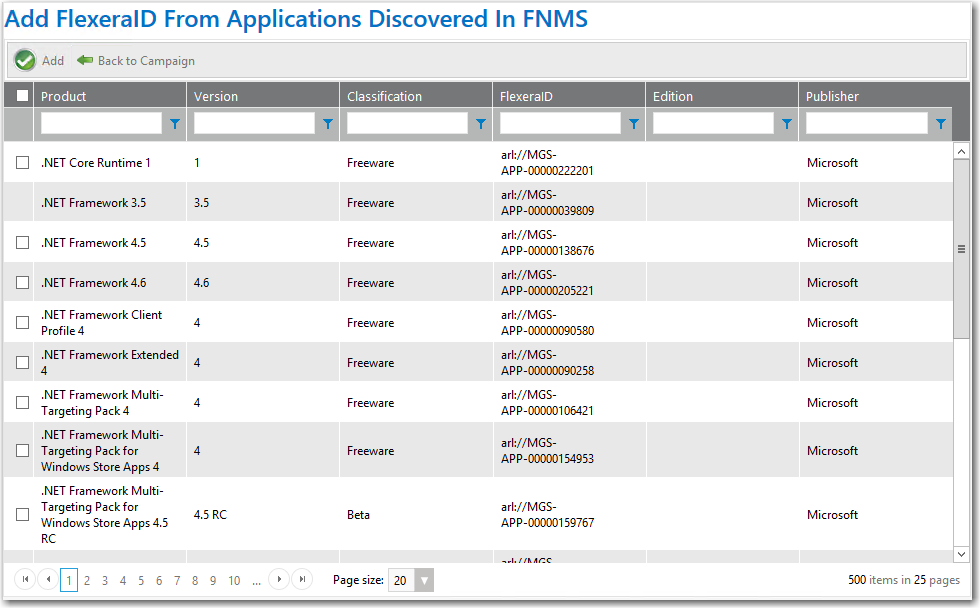
Task: Check the .NET Core Runtime 1 row
Action: tap(22, 162)
